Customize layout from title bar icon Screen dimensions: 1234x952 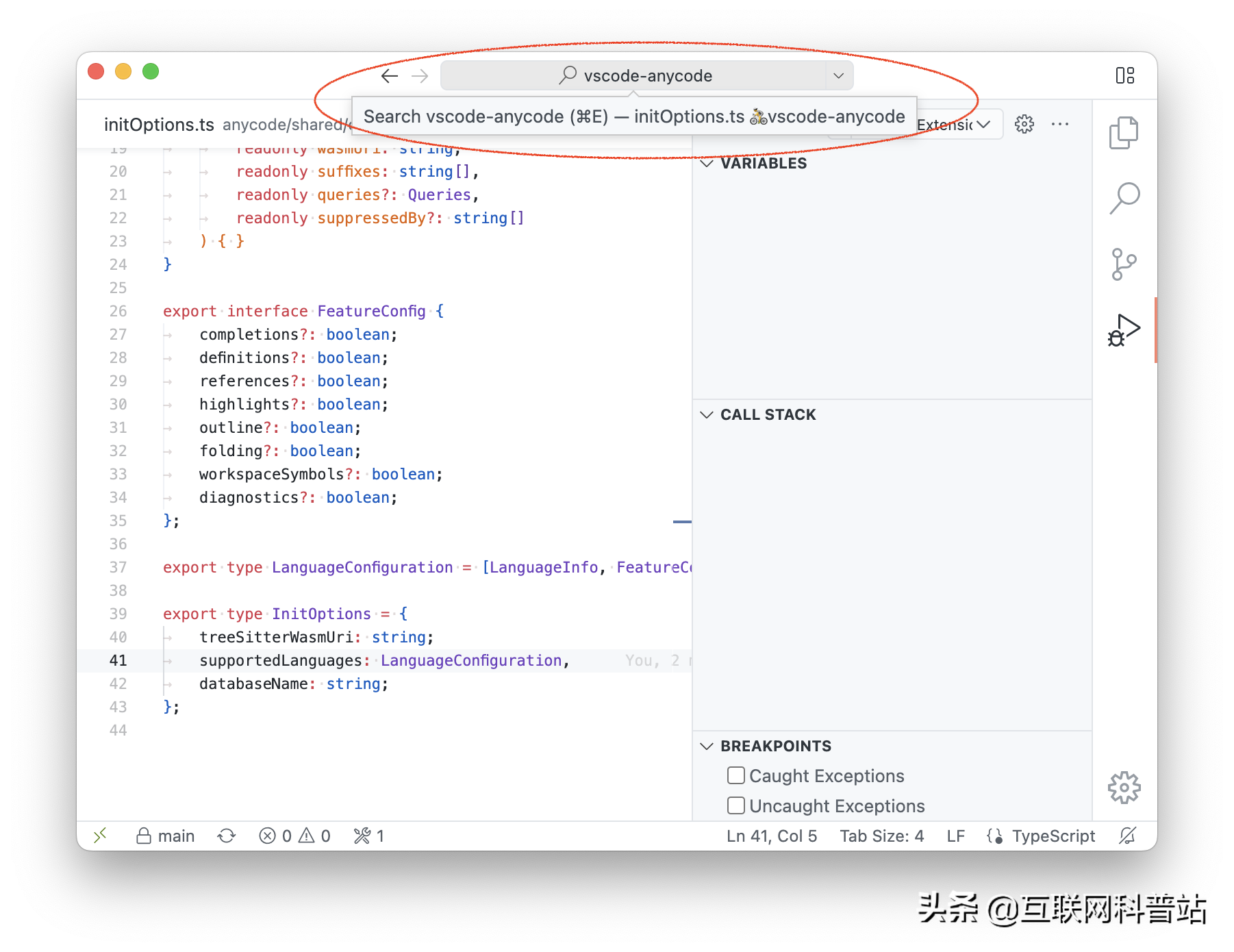[x=1125, y=75]
